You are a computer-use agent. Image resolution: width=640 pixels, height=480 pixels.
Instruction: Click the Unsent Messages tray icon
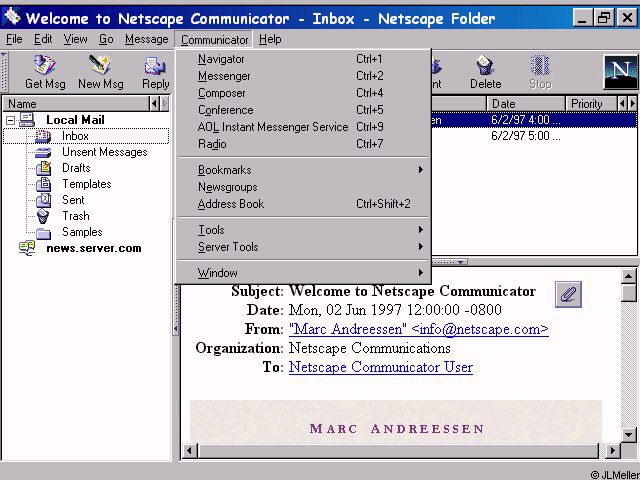point(43,152)
